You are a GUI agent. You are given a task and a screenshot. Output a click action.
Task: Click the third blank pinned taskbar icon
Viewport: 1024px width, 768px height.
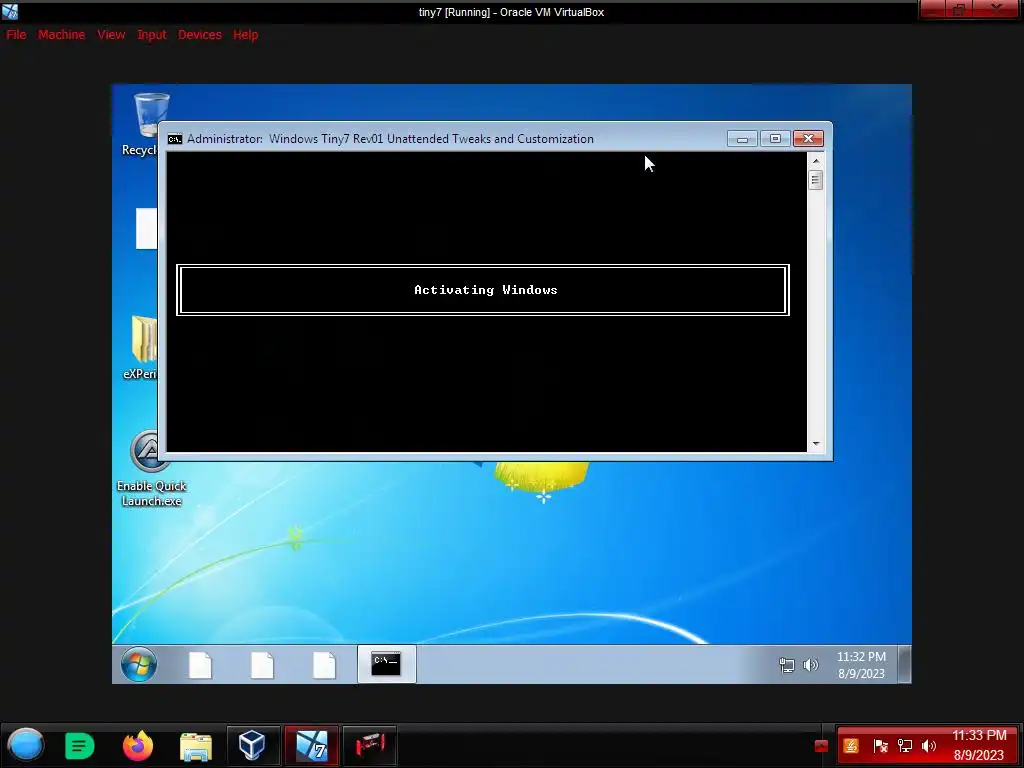pos(325,665)
